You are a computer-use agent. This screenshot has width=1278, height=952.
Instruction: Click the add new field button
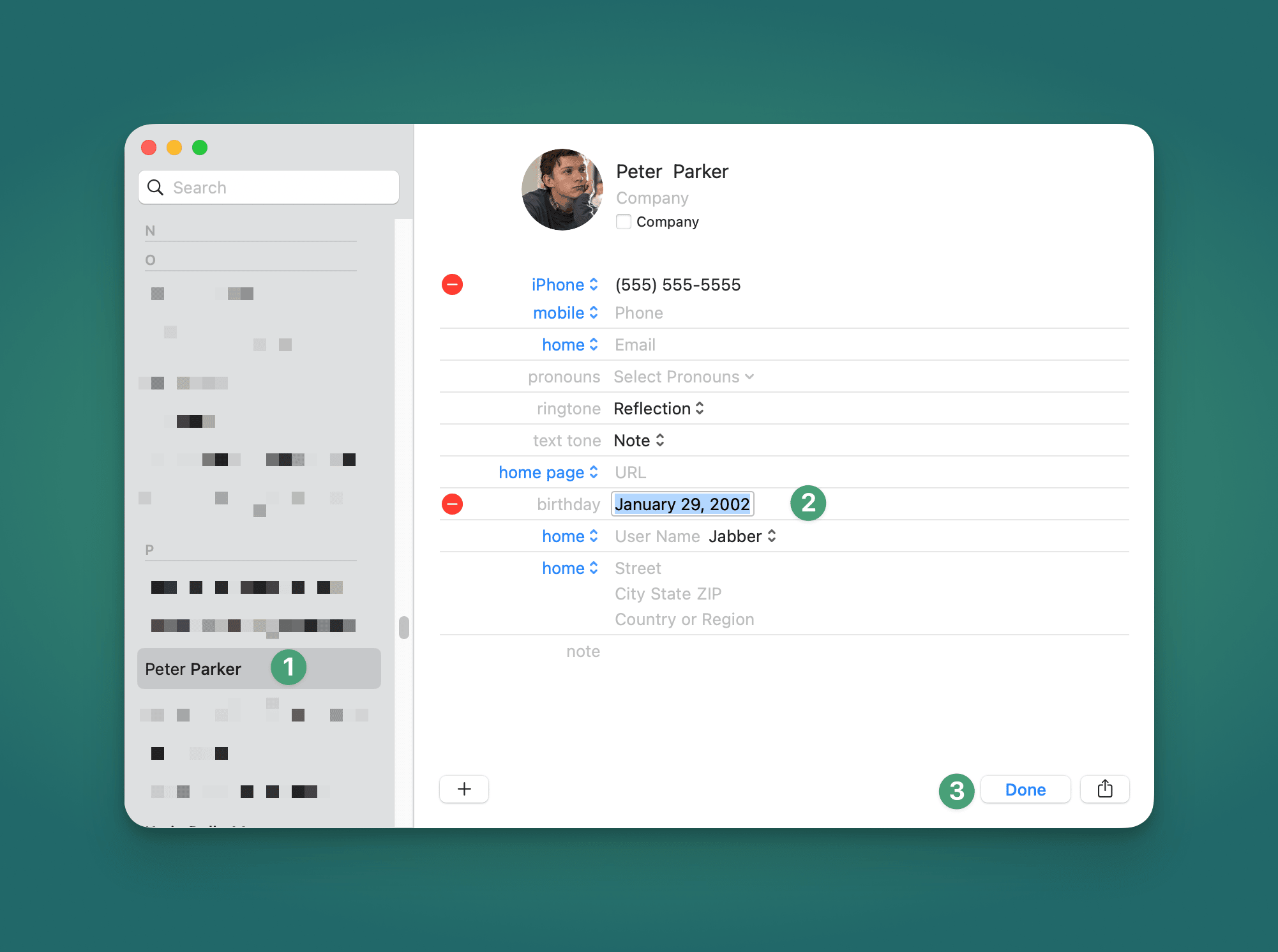coord(463,789)
